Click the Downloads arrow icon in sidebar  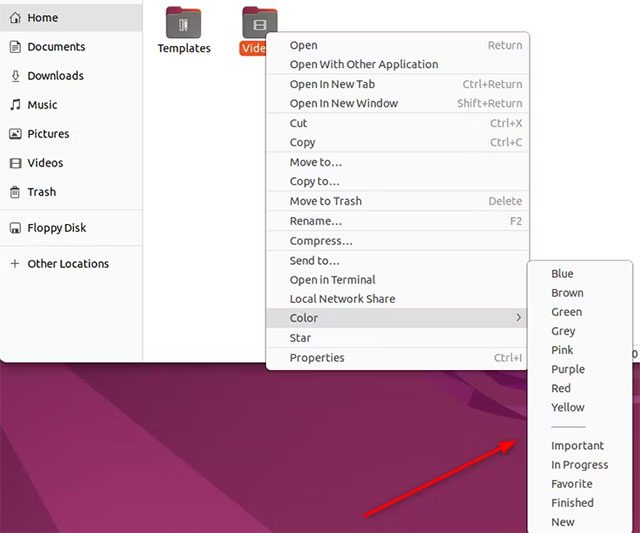[x=15, y=76]
